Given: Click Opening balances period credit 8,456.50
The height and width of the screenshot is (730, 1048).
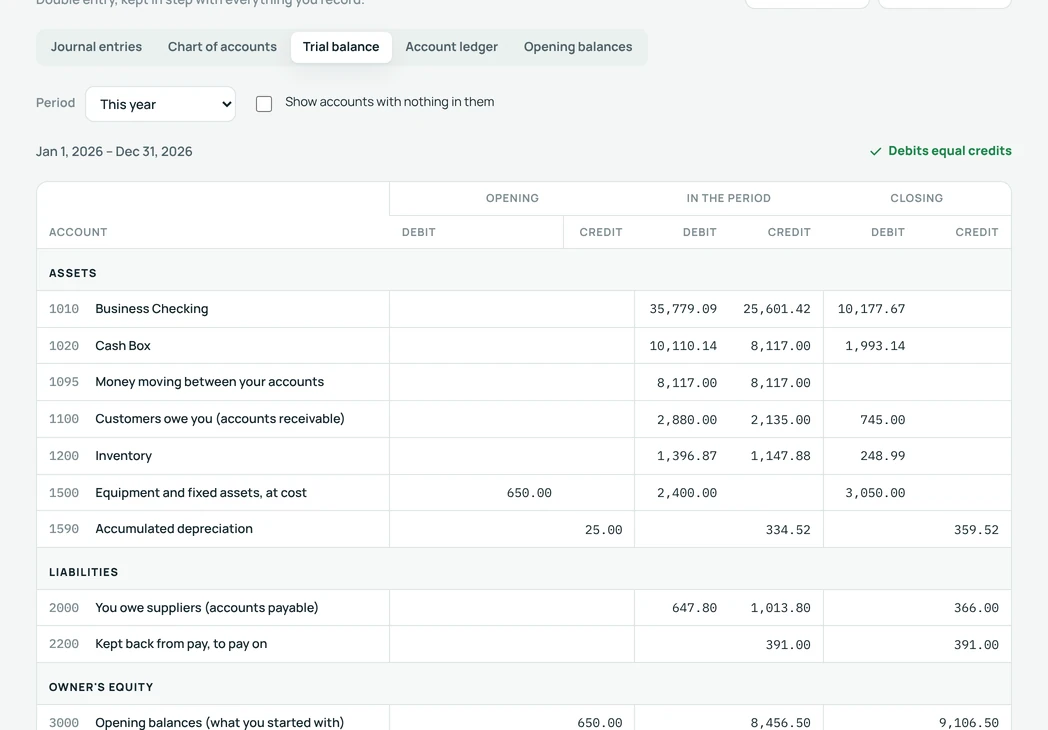Looking at the screenshot, I should [781, 723].
